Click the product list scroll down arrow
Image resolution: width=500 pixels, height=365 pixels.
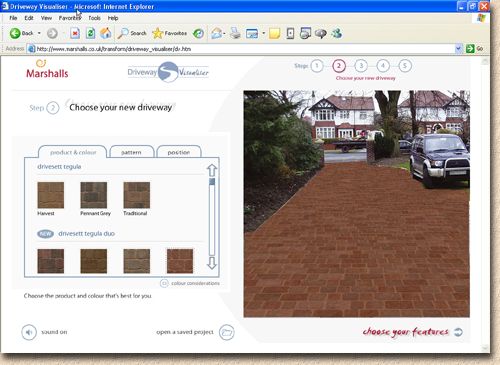pyautogui.click(x=212, y=263)
